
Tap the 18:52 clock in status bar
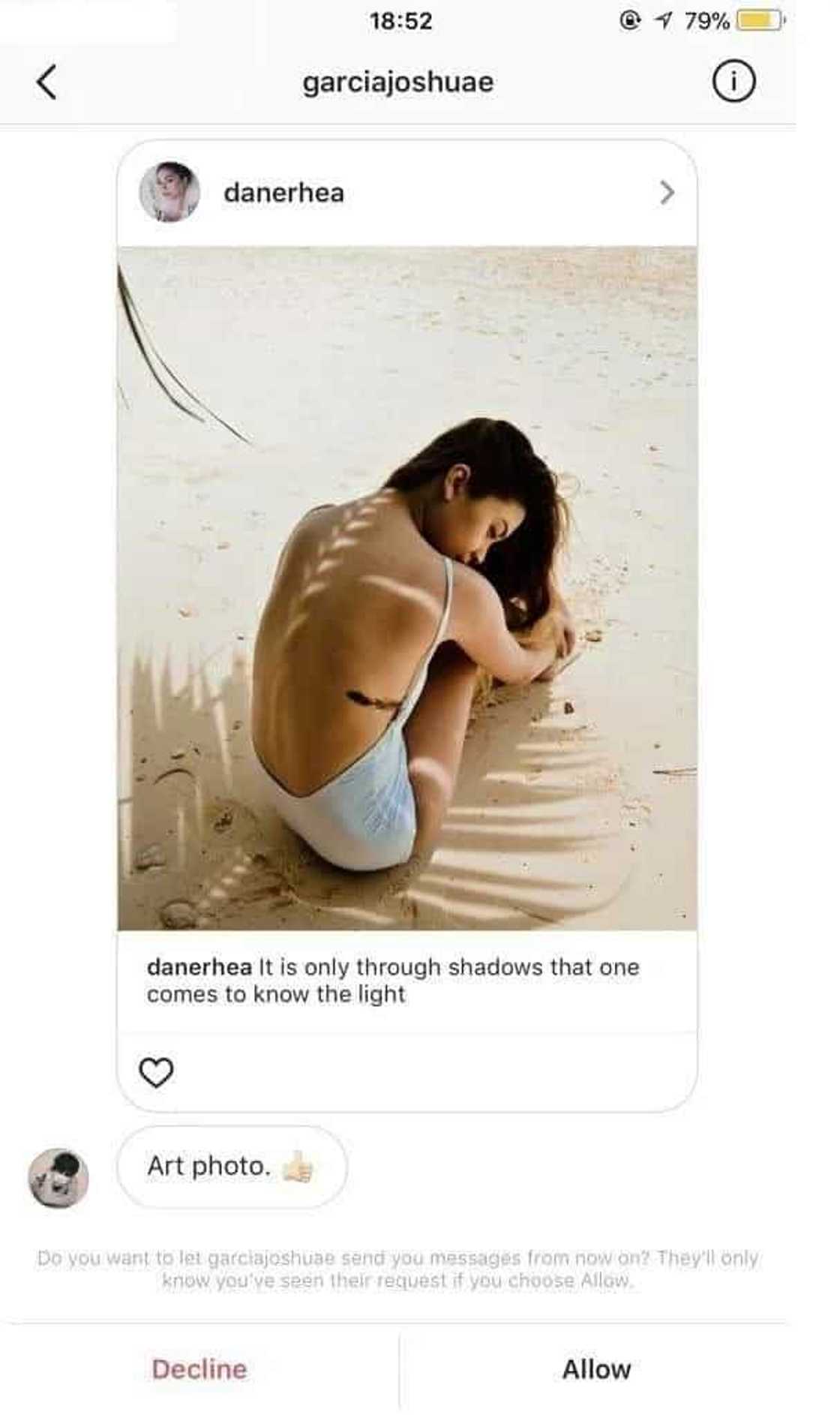coord(400,21)
